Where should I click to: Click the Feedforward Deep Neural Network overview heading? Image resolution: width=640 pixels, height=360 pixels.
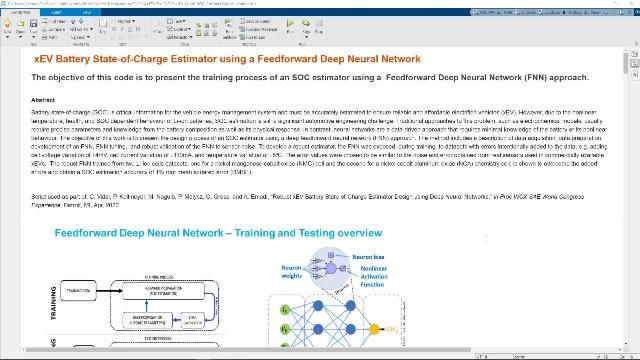(218, 233)
